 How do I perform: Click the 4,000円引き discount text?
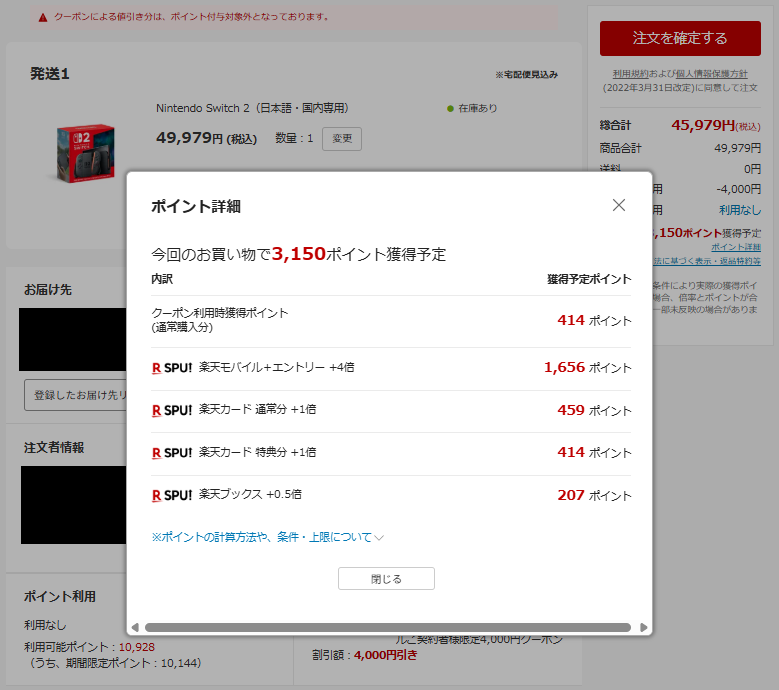(x=386, y=655)
